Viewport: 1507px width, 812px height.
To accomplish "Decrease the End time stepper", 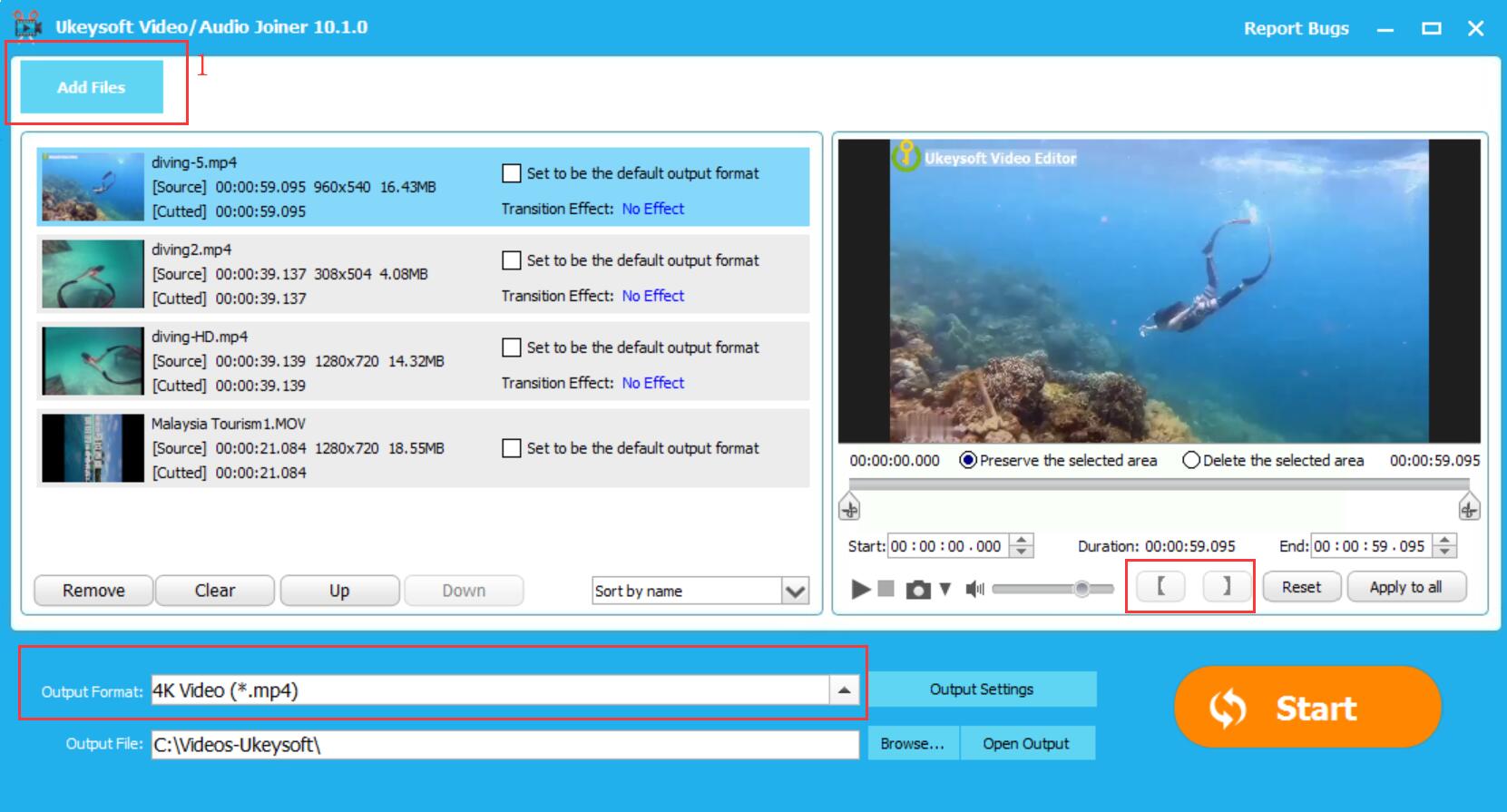I will tap(1444, 552).
